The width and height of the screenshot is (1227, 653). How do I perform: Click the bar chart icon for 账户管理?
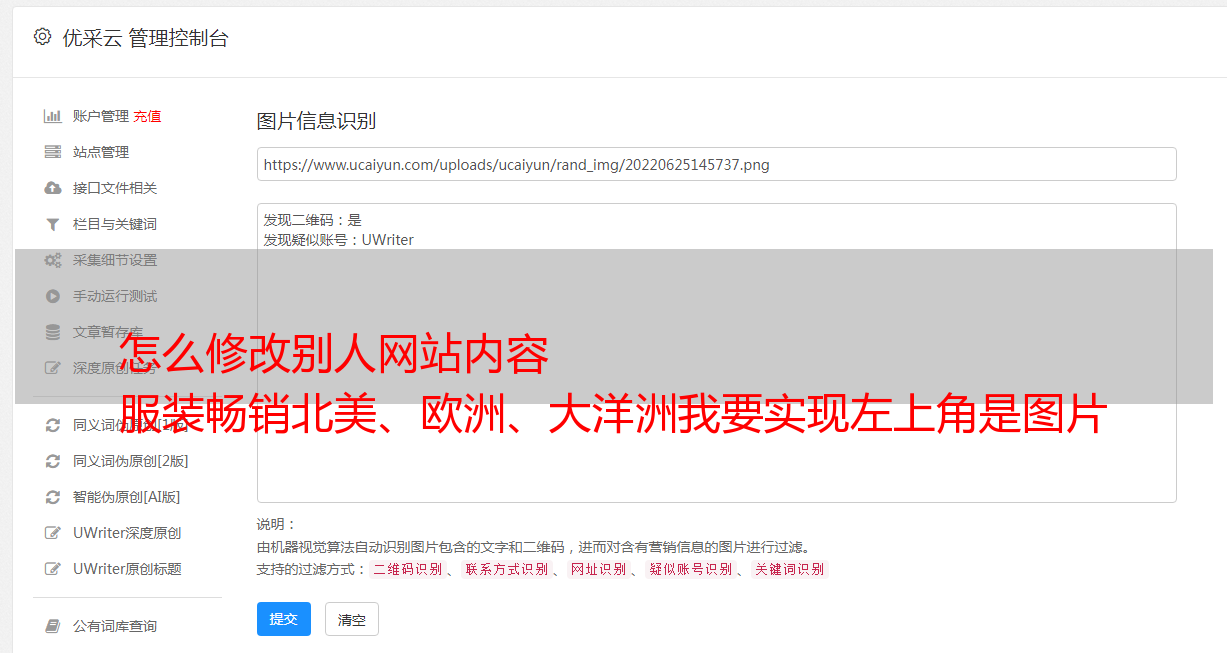pyautogui.click(x=53, y=116)
